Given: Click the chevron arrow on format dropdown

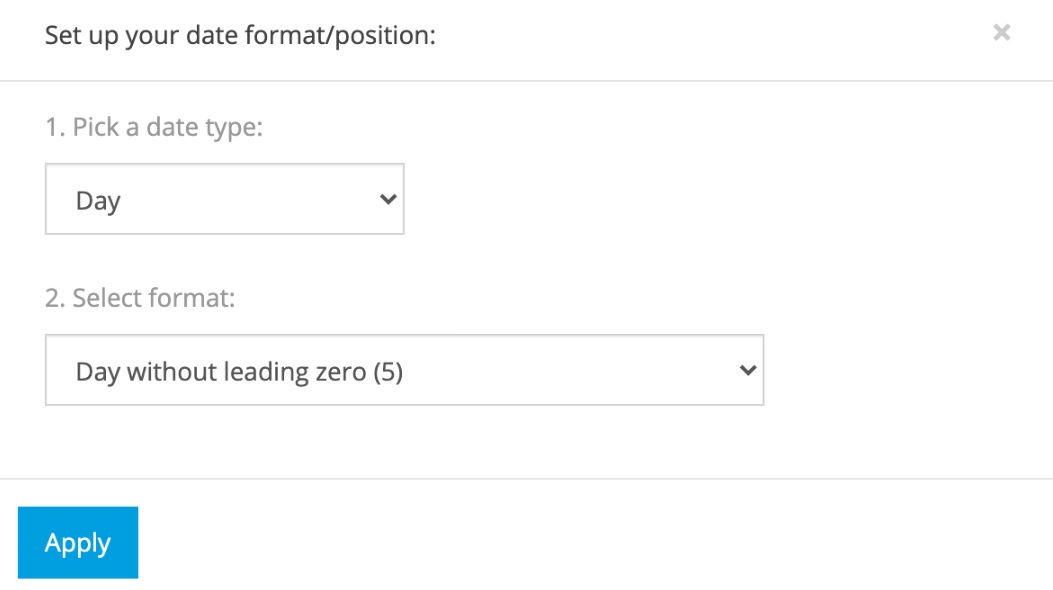Looking at the screenshot, I should tap(747, 370).
